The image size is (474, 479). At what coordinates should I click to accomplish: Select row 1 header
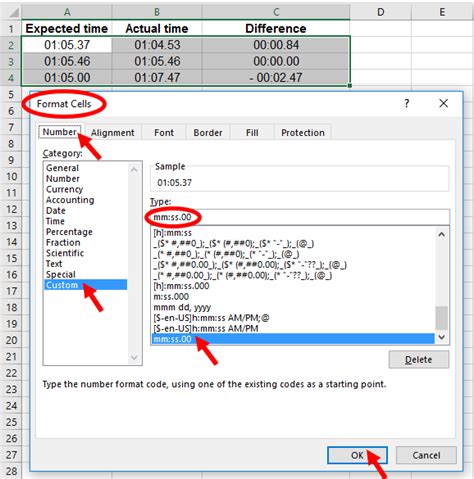point(11,29)
